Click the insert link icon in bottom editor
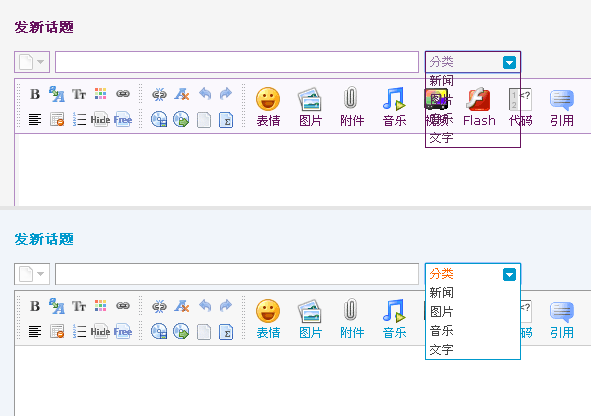591x416 pixels. tap(123, 306)
